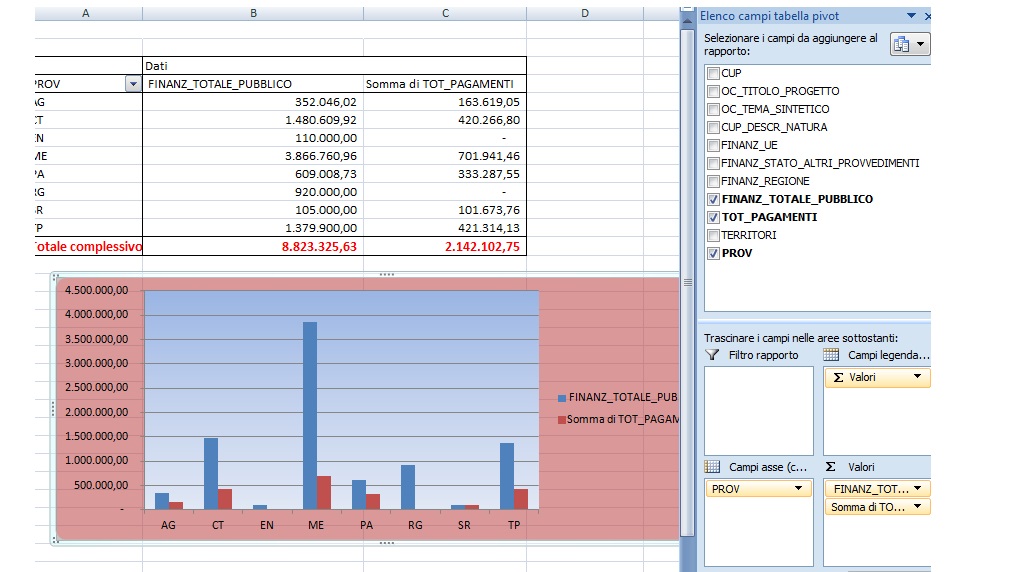Check the TERRITORI field checkbox
The width and height of the screenshot is (1030, 572).
[x=713, y=235]
